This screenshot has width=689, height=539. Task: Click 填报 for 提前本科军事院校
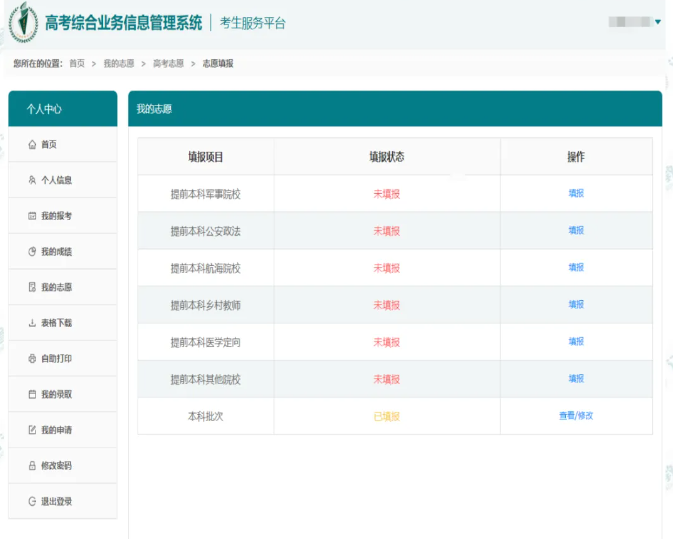pyautogui.click(x=576, y=193)
